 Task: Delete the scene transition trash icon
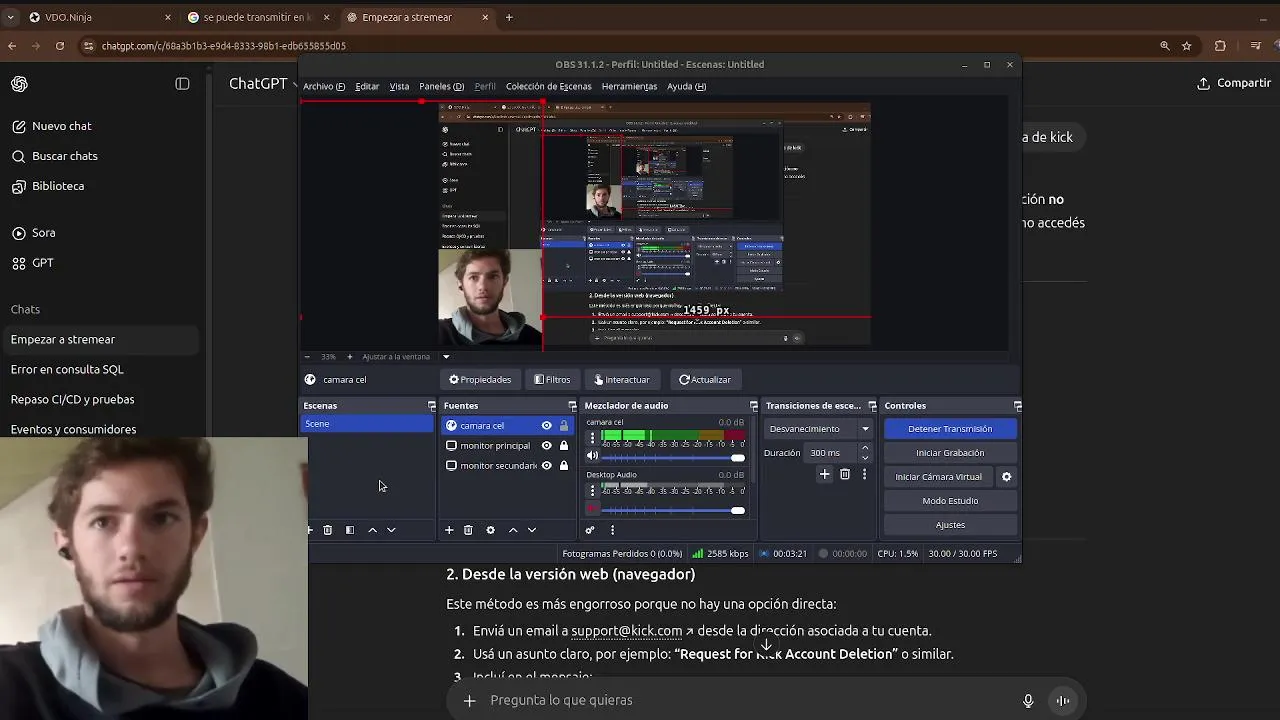pyautogui.click(x=845, y=474)
